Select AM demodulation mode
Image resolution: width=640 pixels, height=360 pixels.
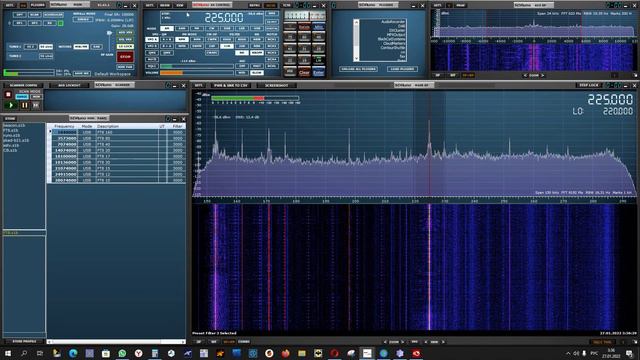click(x=167, y=29)
